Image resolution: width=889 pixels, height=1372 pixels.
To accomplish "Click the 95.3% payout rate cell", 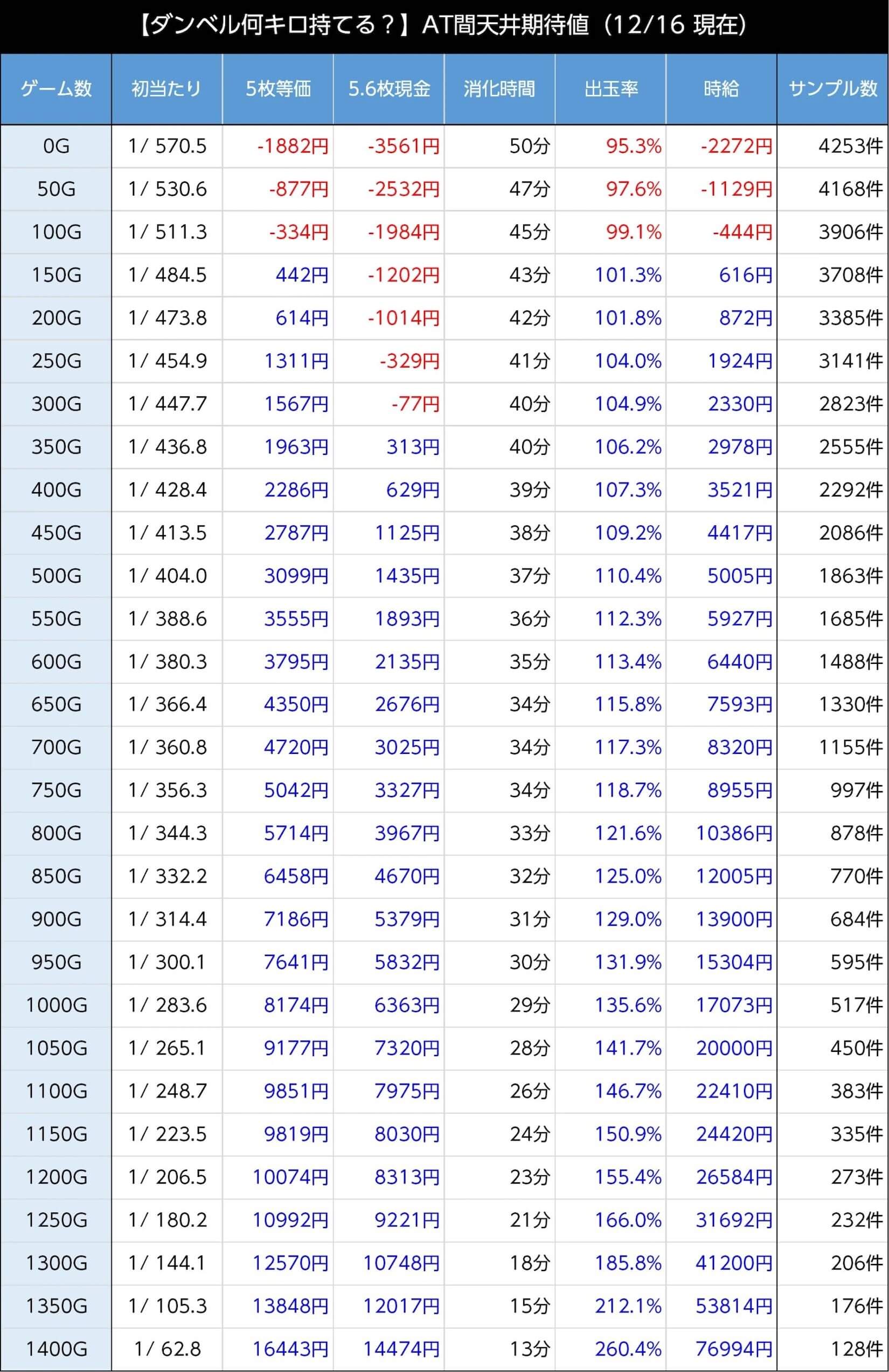I will pyautogui.click(x=610, y=147).
